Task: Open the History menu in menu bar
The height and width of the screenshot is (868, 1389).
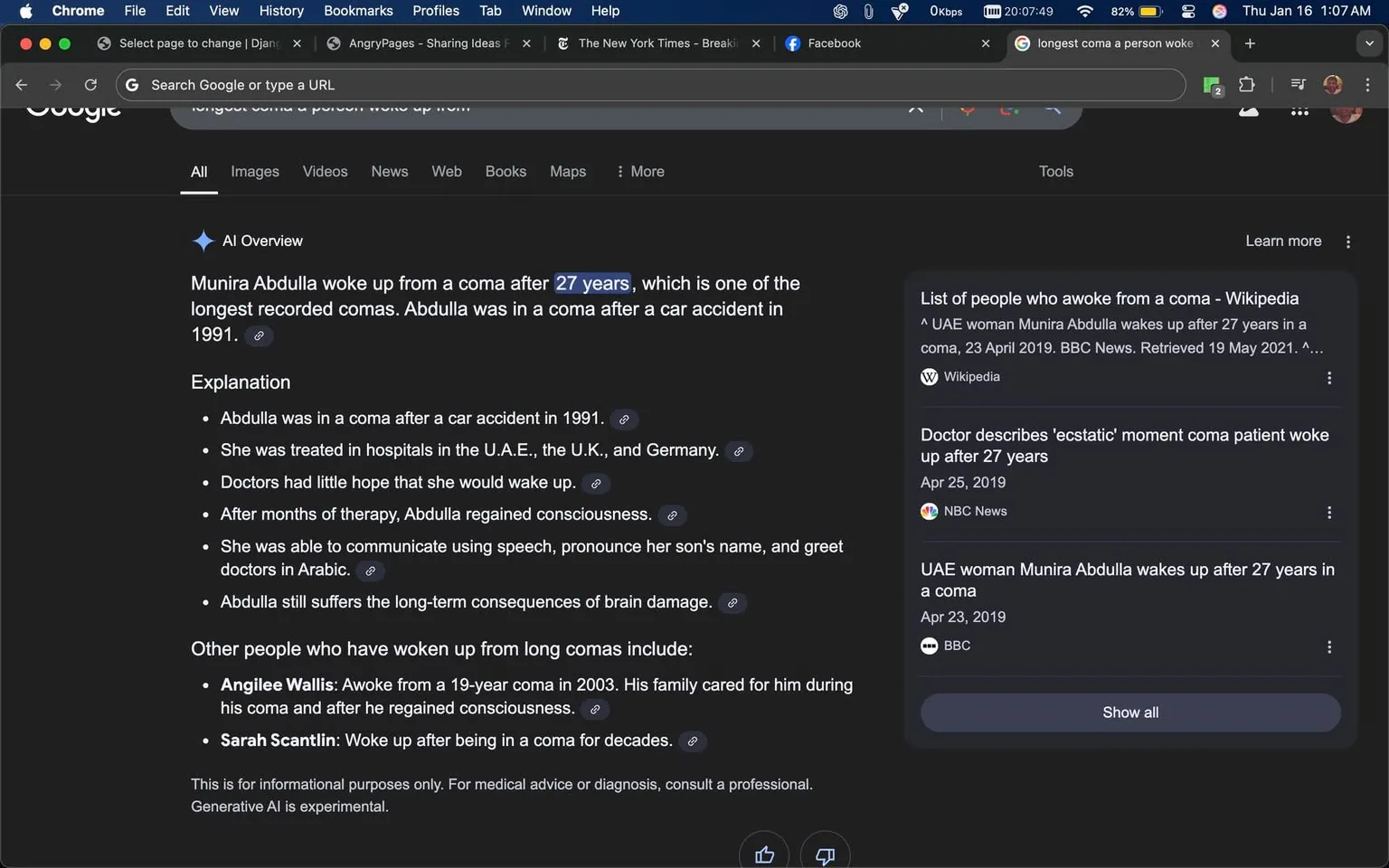Action: tap(281, 11)
